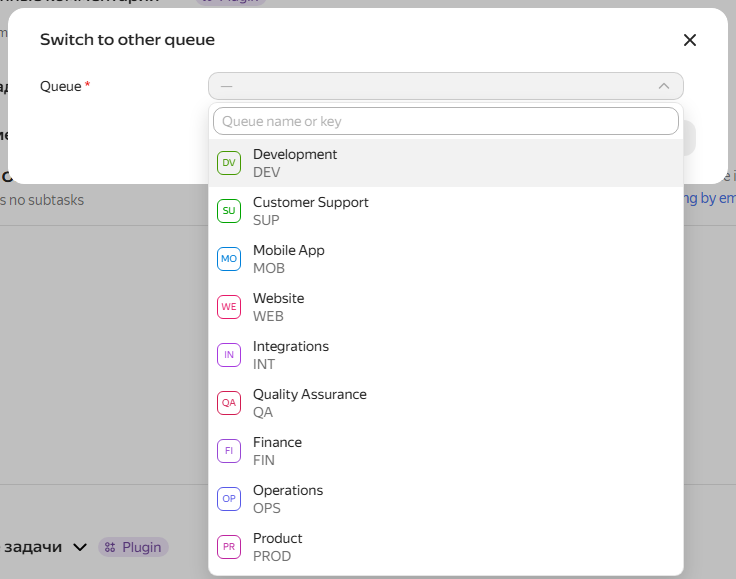The height and width of the screenshot is (579, 736).
Task: Click the green DV Development queue icon
Action: pyautogui.click(x=229, y=163)
